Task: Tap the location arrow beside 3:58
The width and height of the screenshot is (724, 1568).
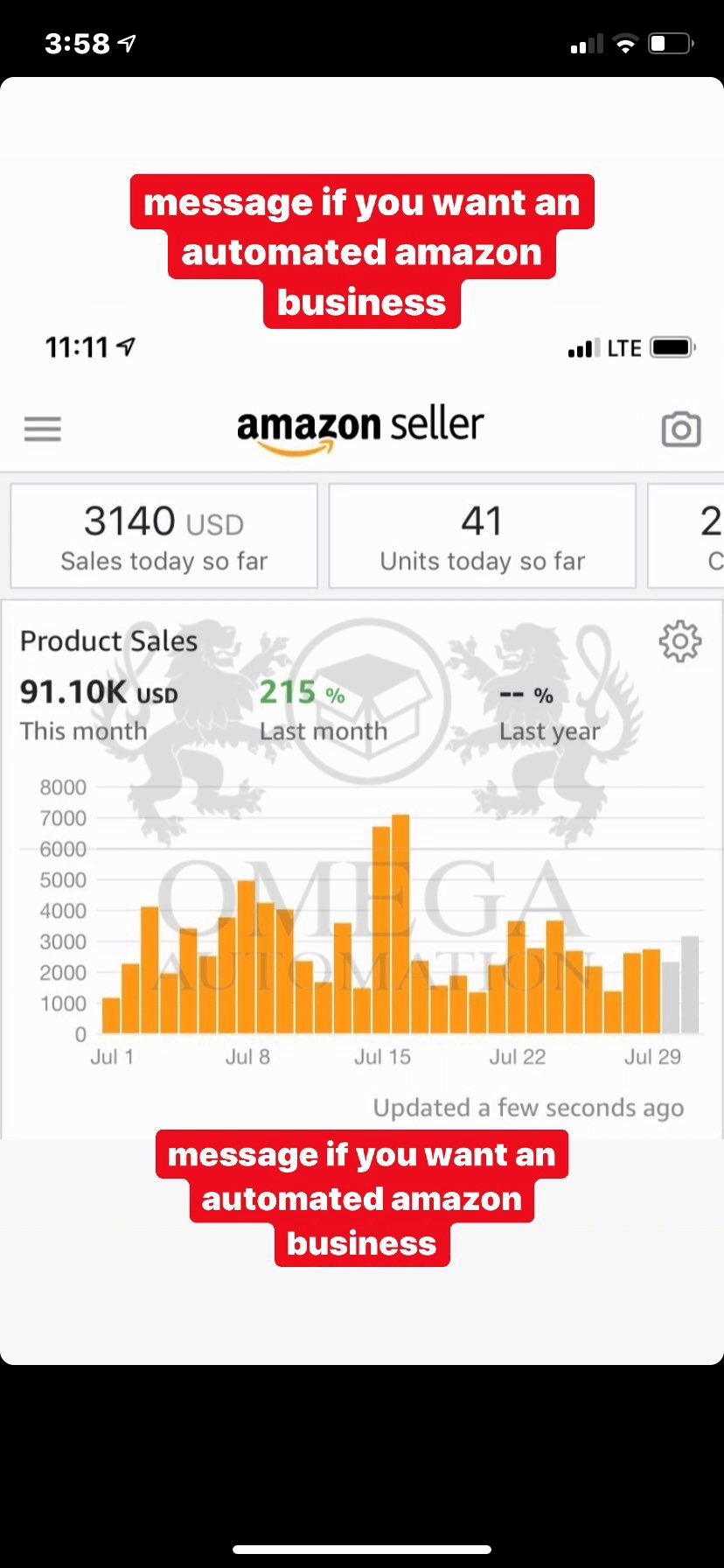Action: tap(128, 43)
